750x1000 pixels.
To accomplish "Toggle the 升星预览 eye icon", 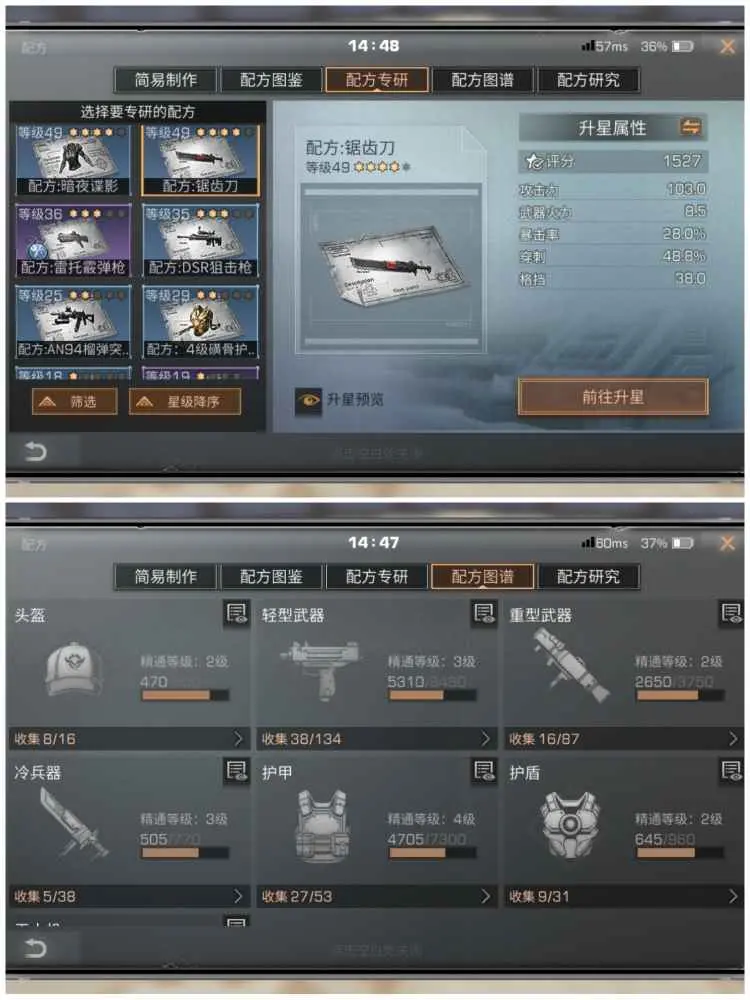I will click(x=309, y=400).
